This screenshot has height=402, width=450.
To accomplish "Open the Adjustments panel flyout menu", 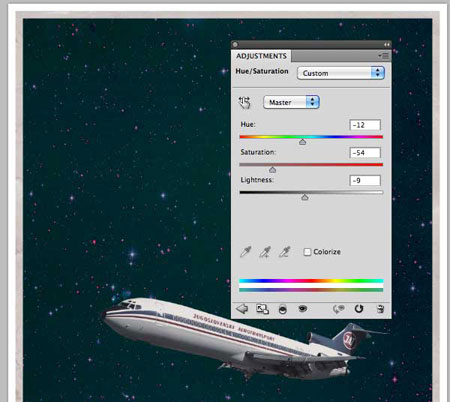I will coord(384,56).
